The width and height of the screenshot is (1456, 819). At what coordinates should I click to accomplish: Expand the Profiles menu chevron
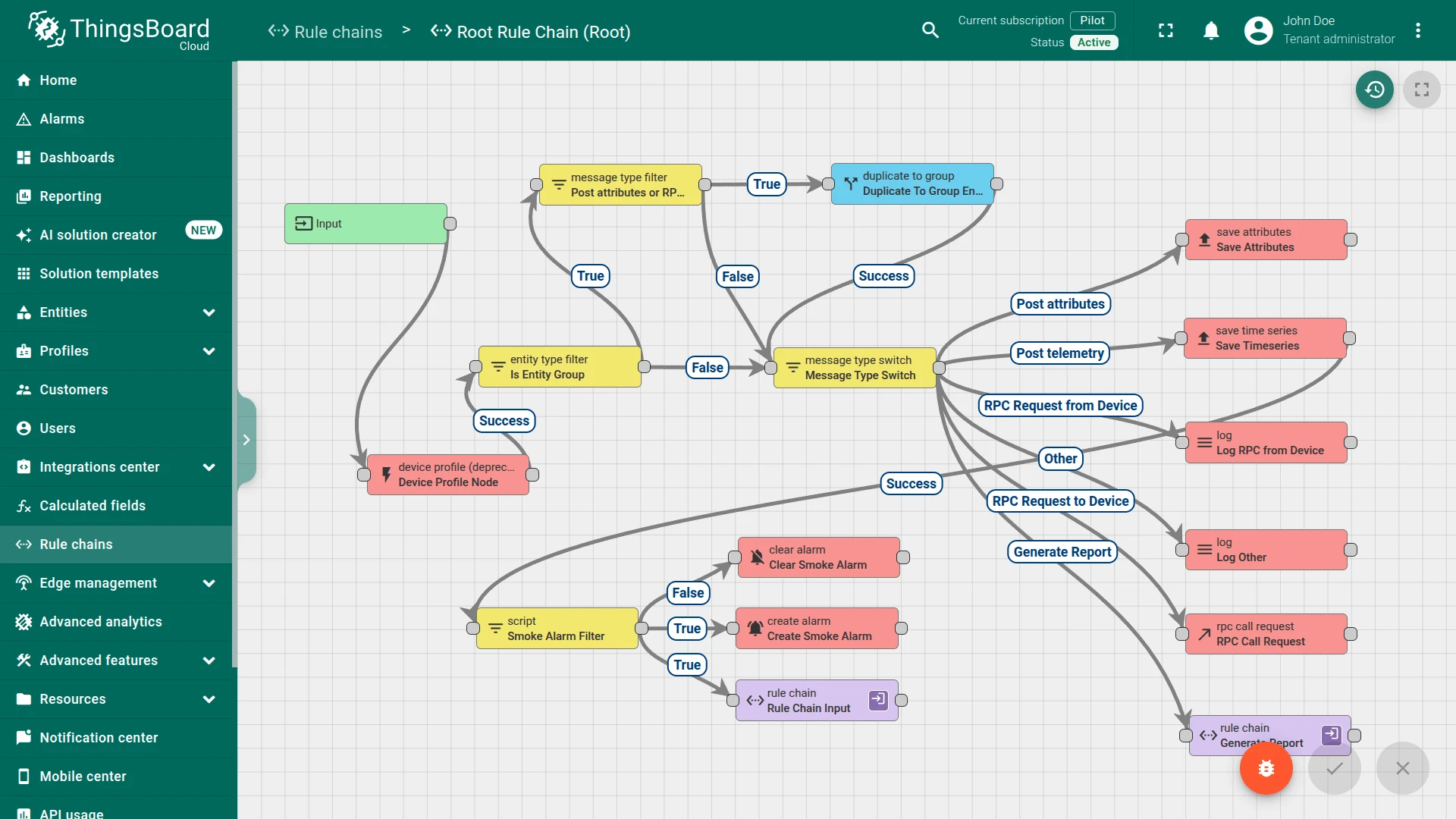(209, 351)
